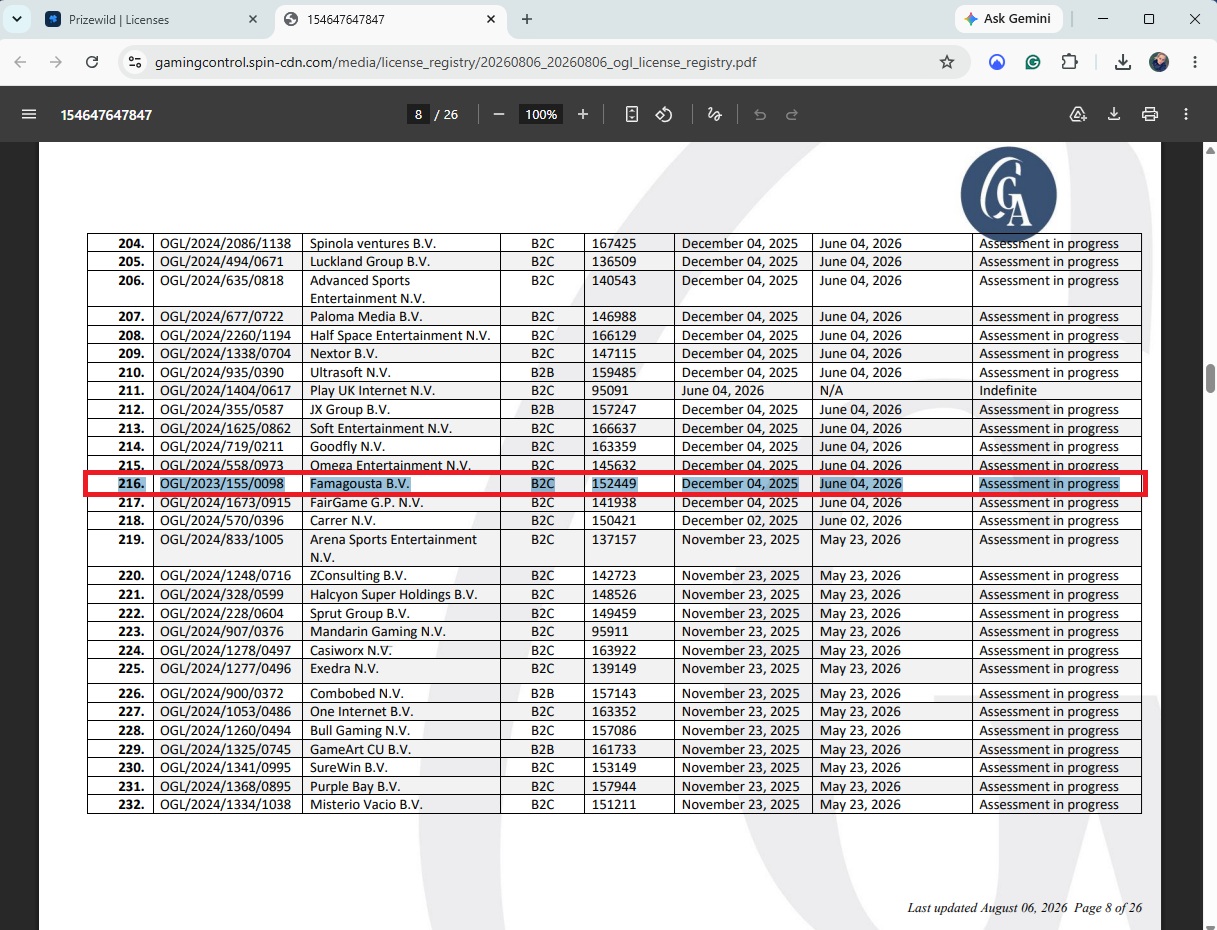Image resolution: width=1217 pixels, height=930 pixels.
Task: Click Combobed N.V. cell
Action: click(x=401, y=693)
